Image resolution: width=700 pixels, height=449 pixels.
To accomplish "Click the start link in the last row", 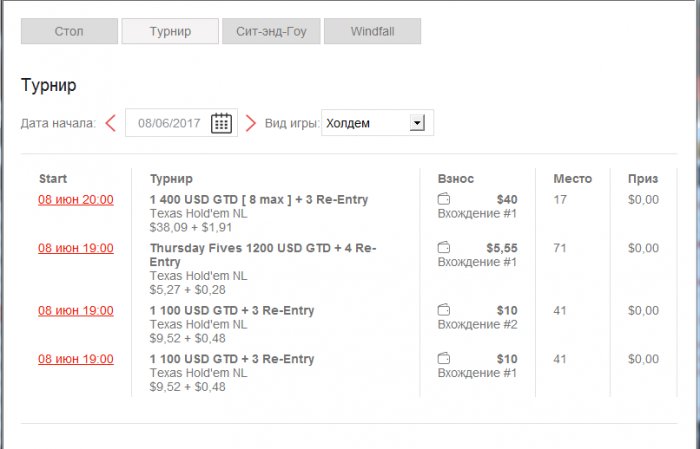I will tap(76, 359).
